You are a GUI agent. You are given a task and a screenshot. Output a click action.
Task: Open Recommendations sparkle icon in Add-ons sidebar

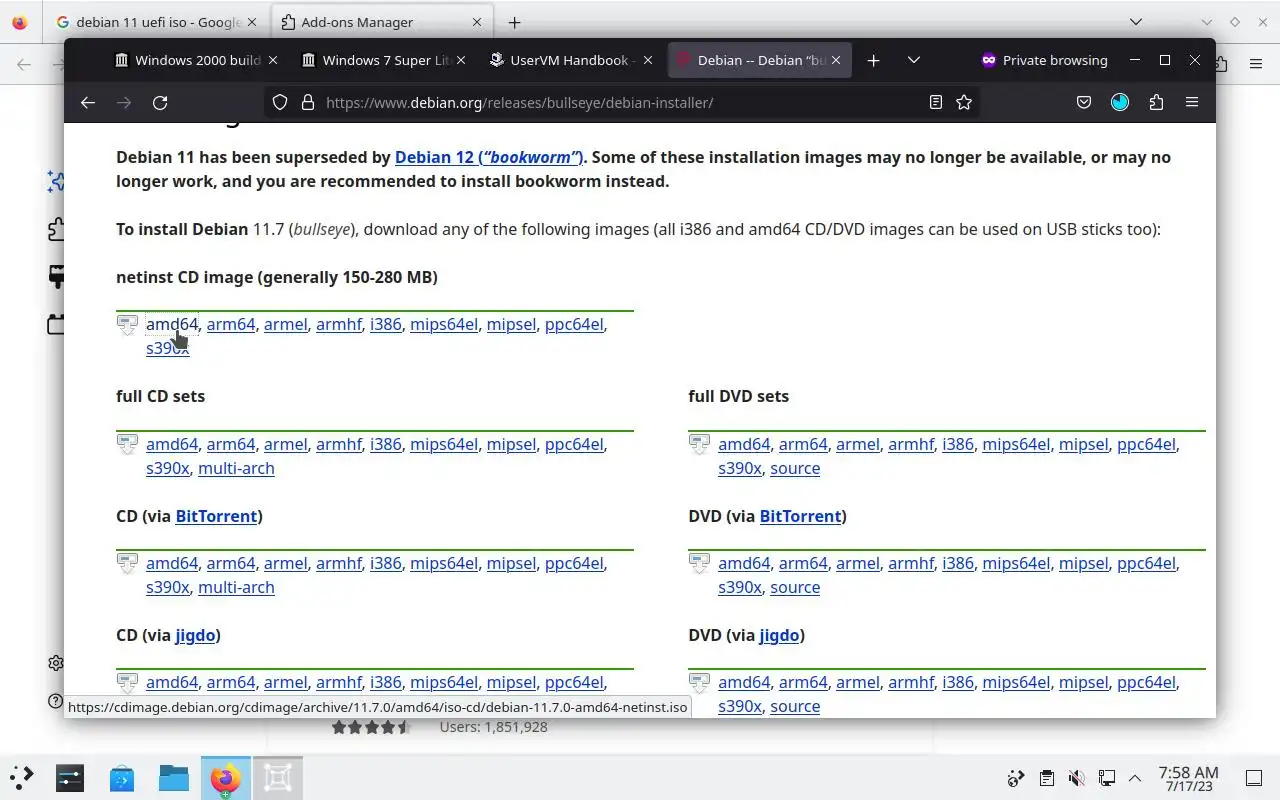coord(57,181)
